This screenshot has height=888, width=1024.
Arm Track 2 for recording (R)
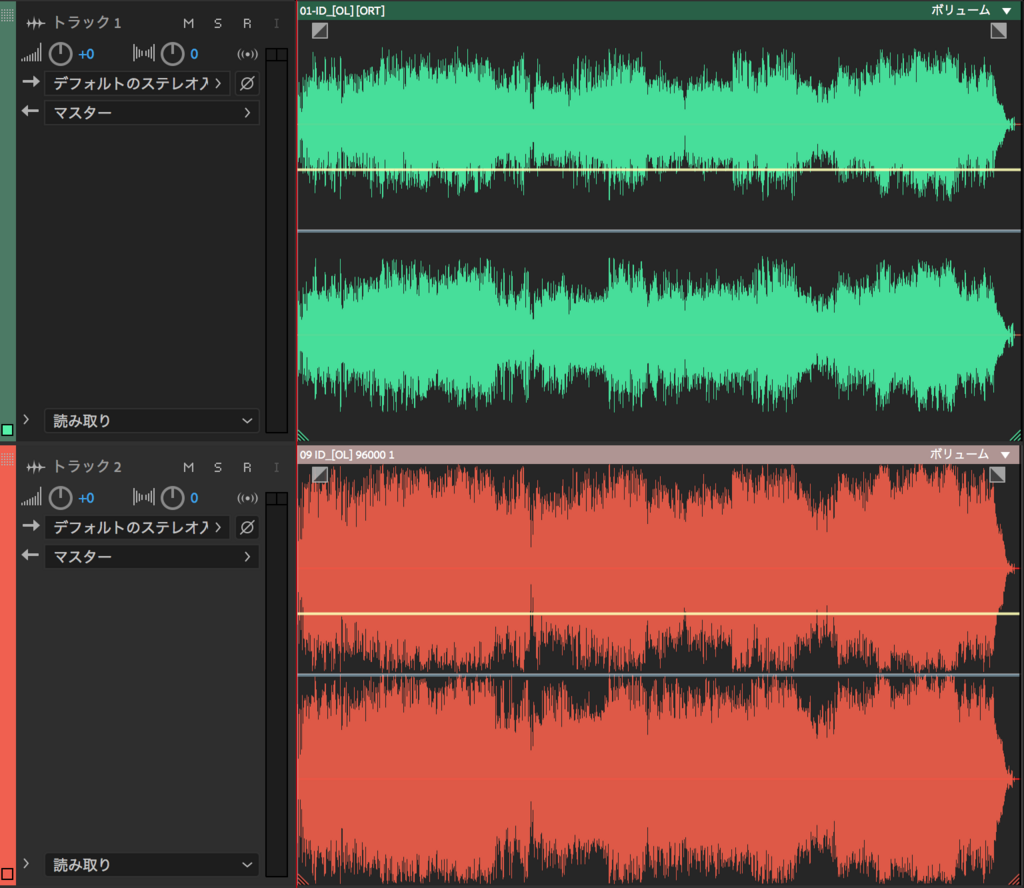(x=247, y=468)
